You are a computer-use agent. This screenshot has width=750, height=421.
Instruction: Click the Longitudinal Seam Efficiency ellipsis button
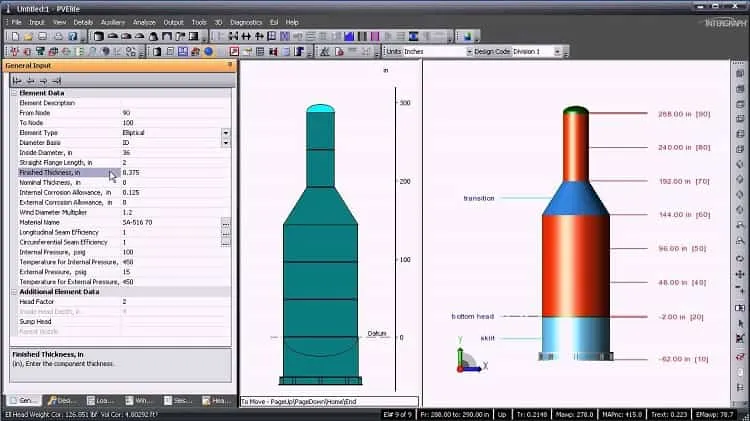[x=225, y=233]
